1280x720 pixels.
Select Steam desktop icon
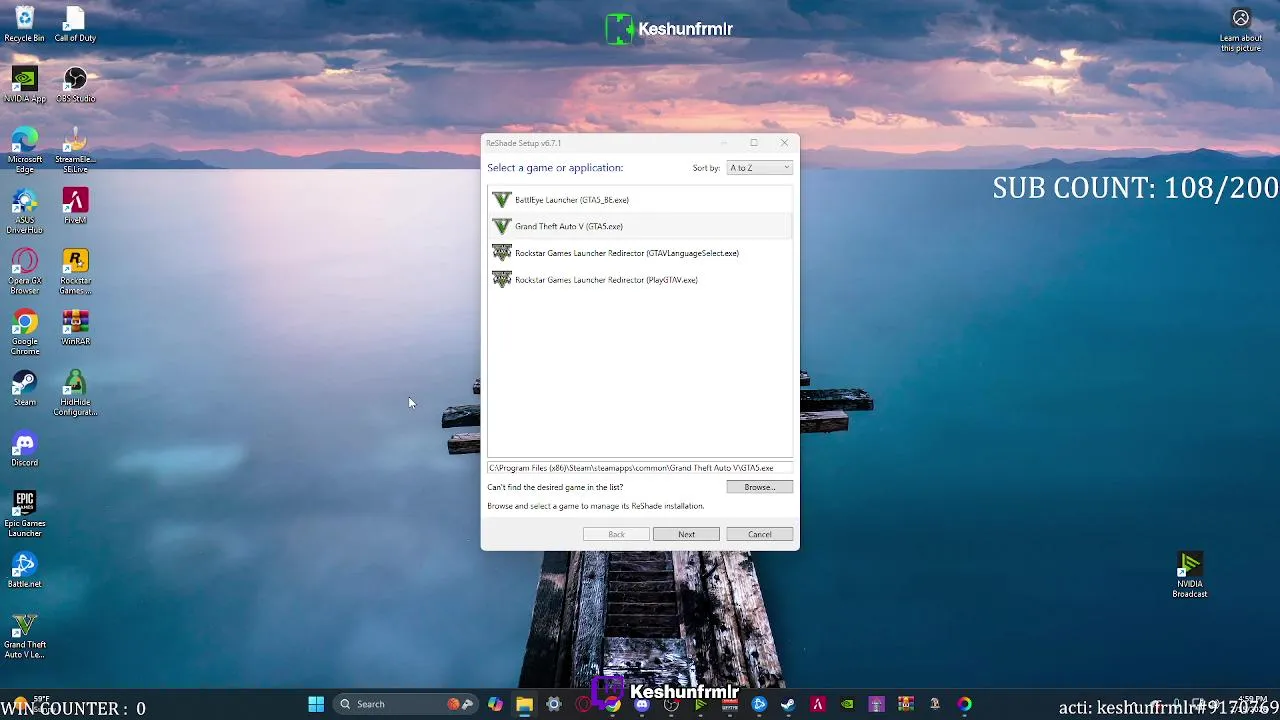tap(24, 388)
